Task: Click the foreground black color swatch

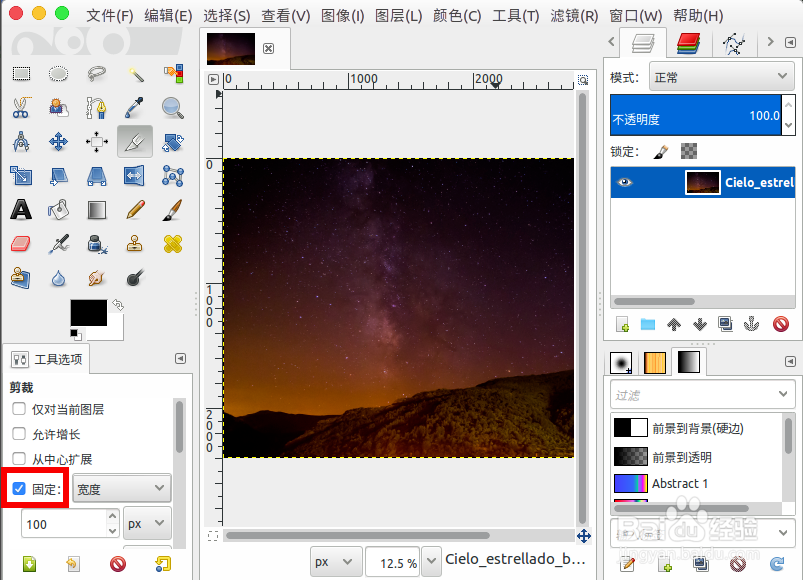Action: (89, 313)
